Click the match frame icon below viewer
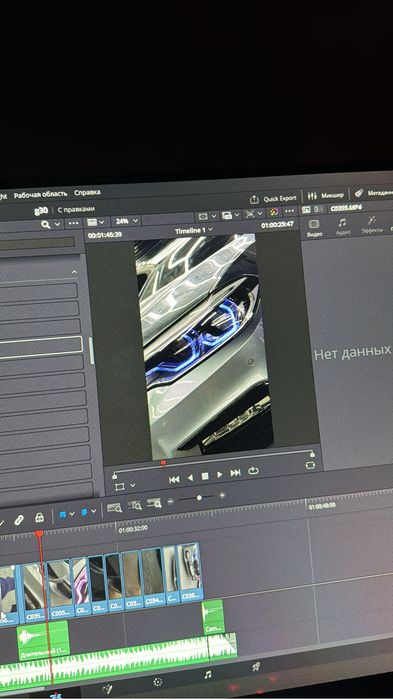 (311, 465)
